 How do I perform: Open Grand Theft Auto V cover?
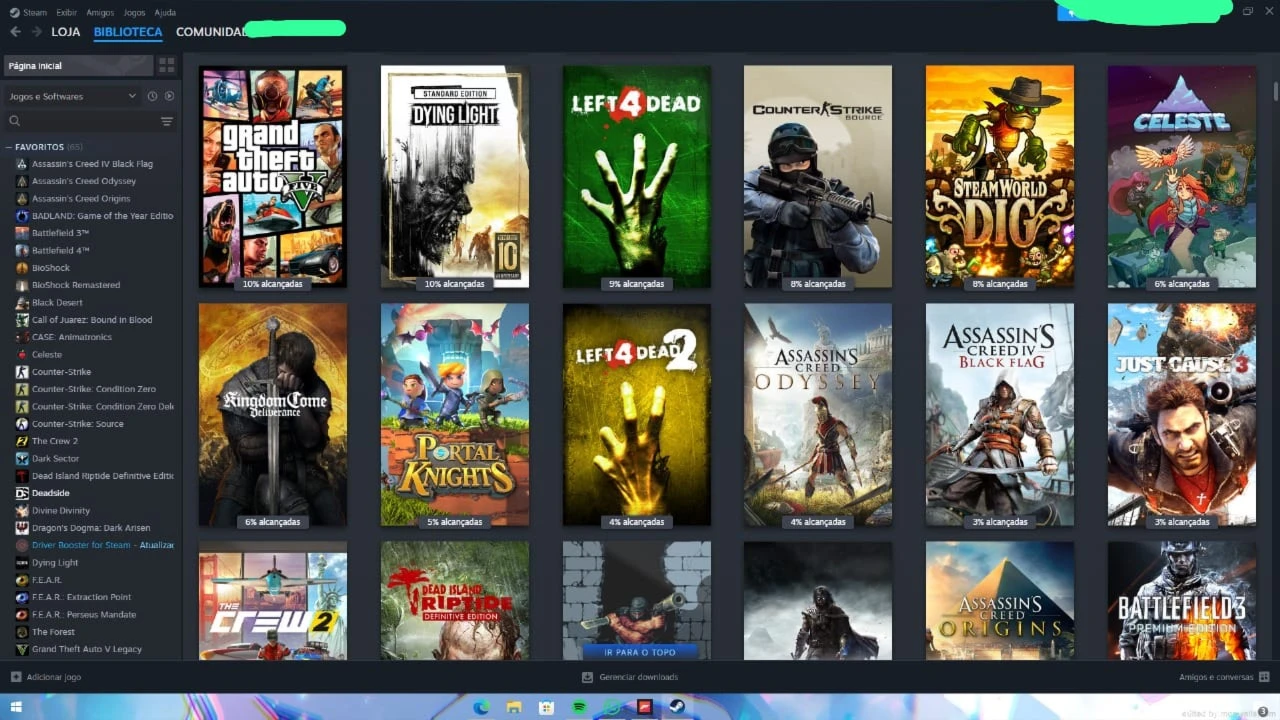click(x=273, y=177)
